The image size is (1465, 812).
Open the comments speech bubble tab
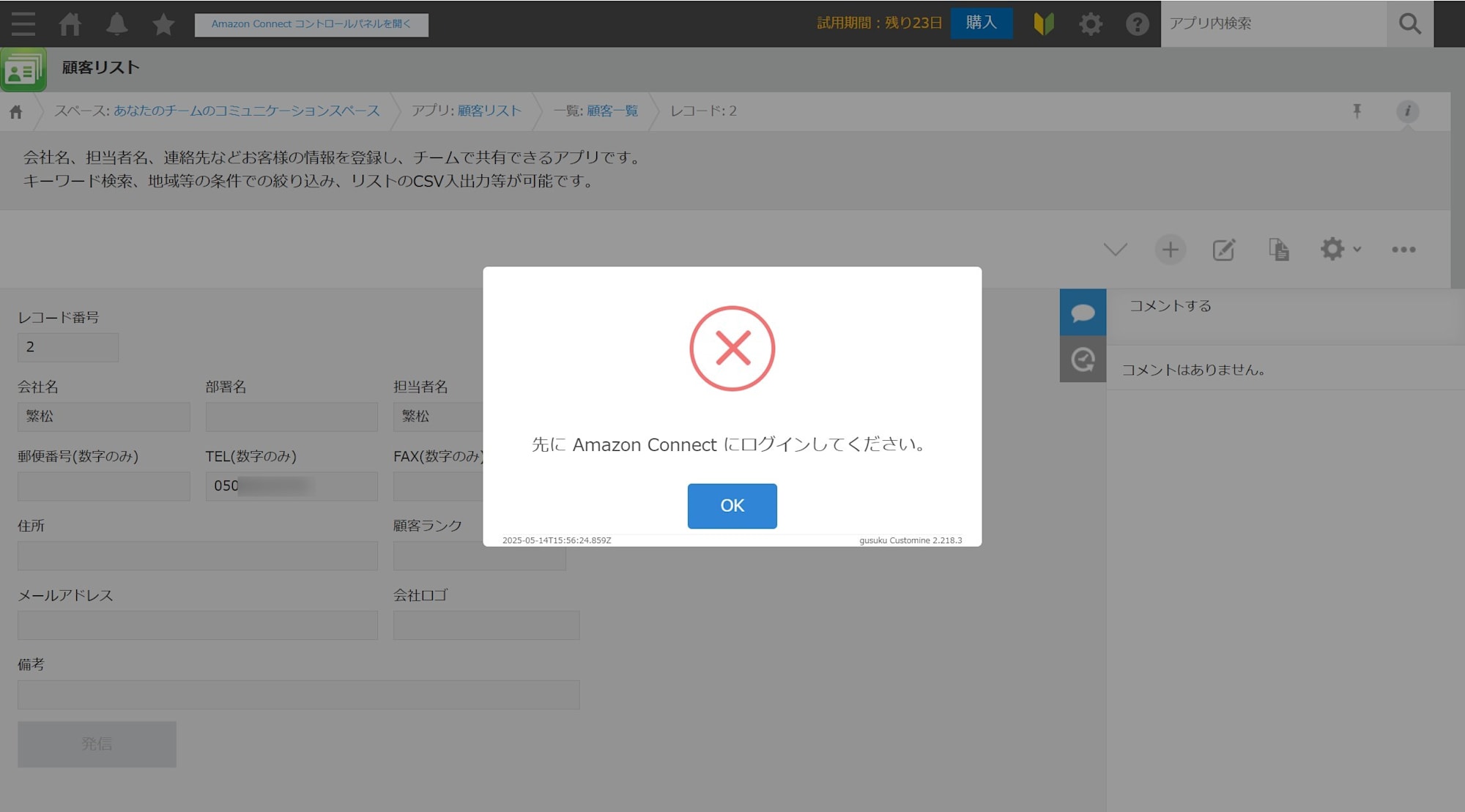[1083, 313]
